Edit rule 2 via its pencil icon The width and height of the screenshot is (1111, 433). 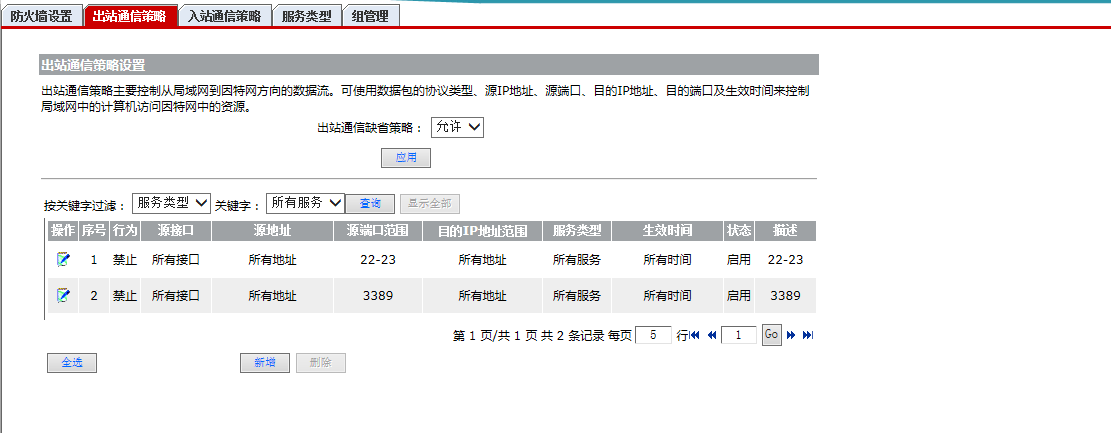click(64, 296)
